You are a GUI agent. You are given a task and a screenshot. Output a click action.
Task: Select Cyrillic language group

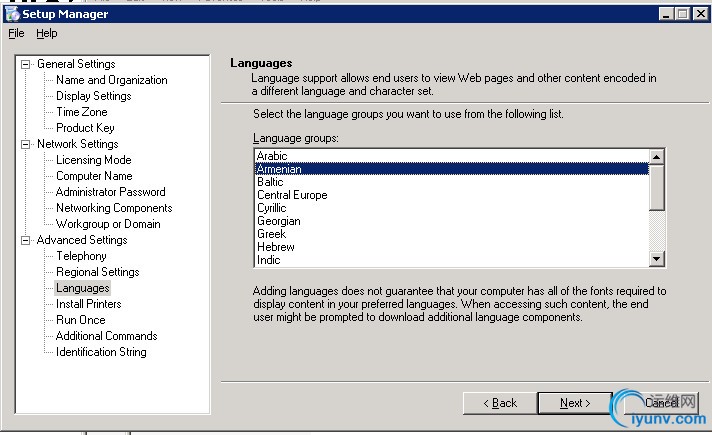tap(272, 208)
